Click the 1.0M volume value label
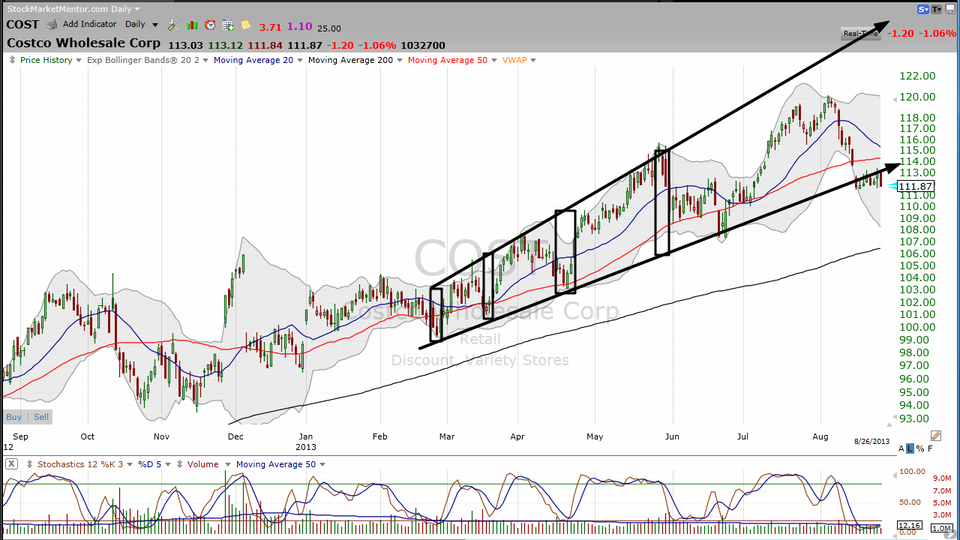Viewport: 960px width, 540px height. tap(941, 528)
